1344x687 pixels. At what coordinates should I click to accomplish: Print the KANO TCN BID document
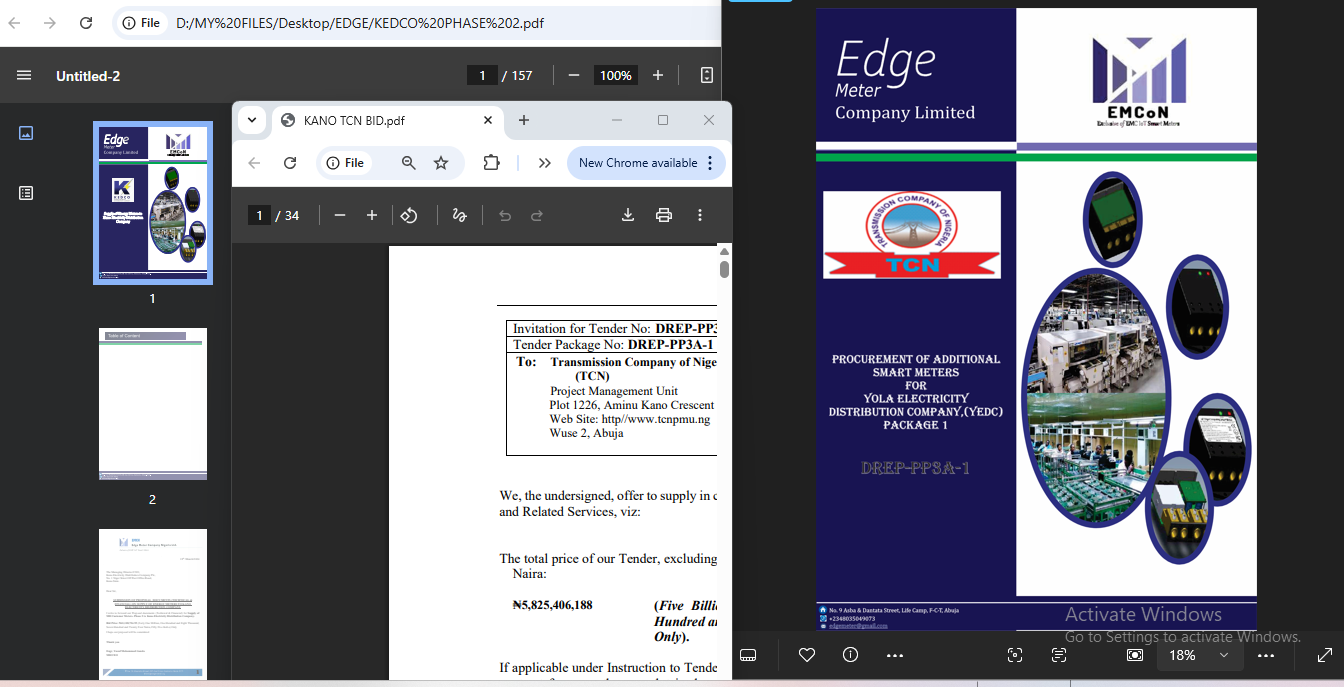[663, 214]
